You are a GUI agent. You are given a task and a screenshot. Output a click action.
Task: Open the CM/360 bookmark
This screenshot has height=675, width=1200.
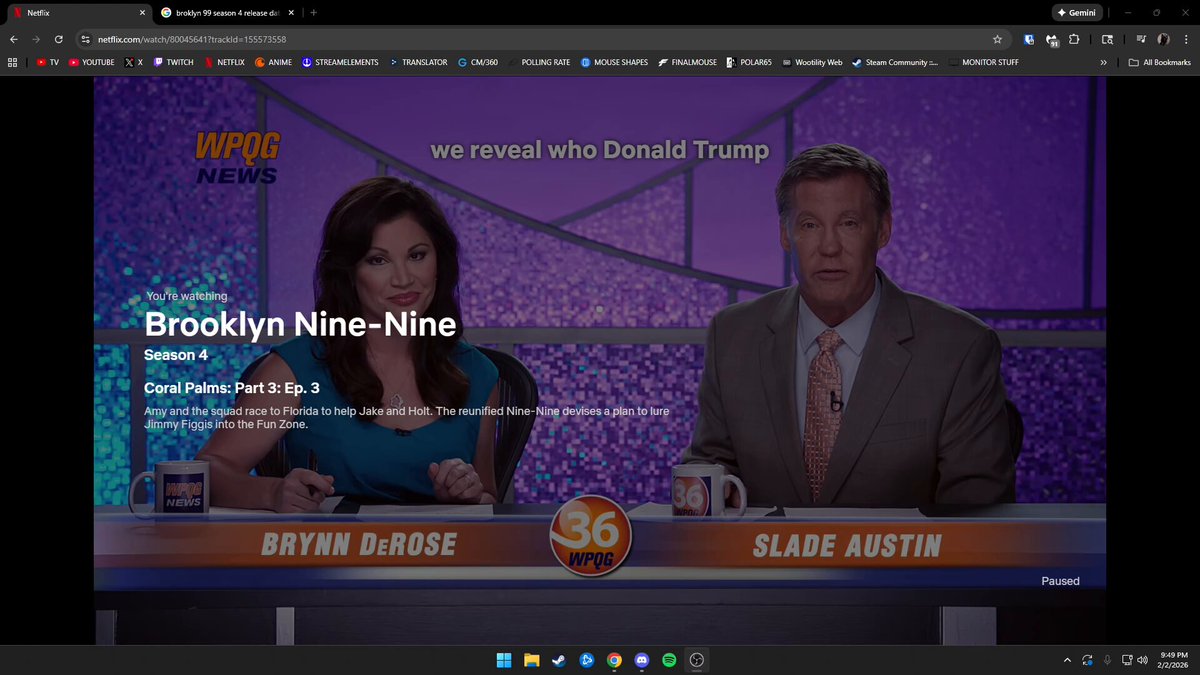coord(478,62)
